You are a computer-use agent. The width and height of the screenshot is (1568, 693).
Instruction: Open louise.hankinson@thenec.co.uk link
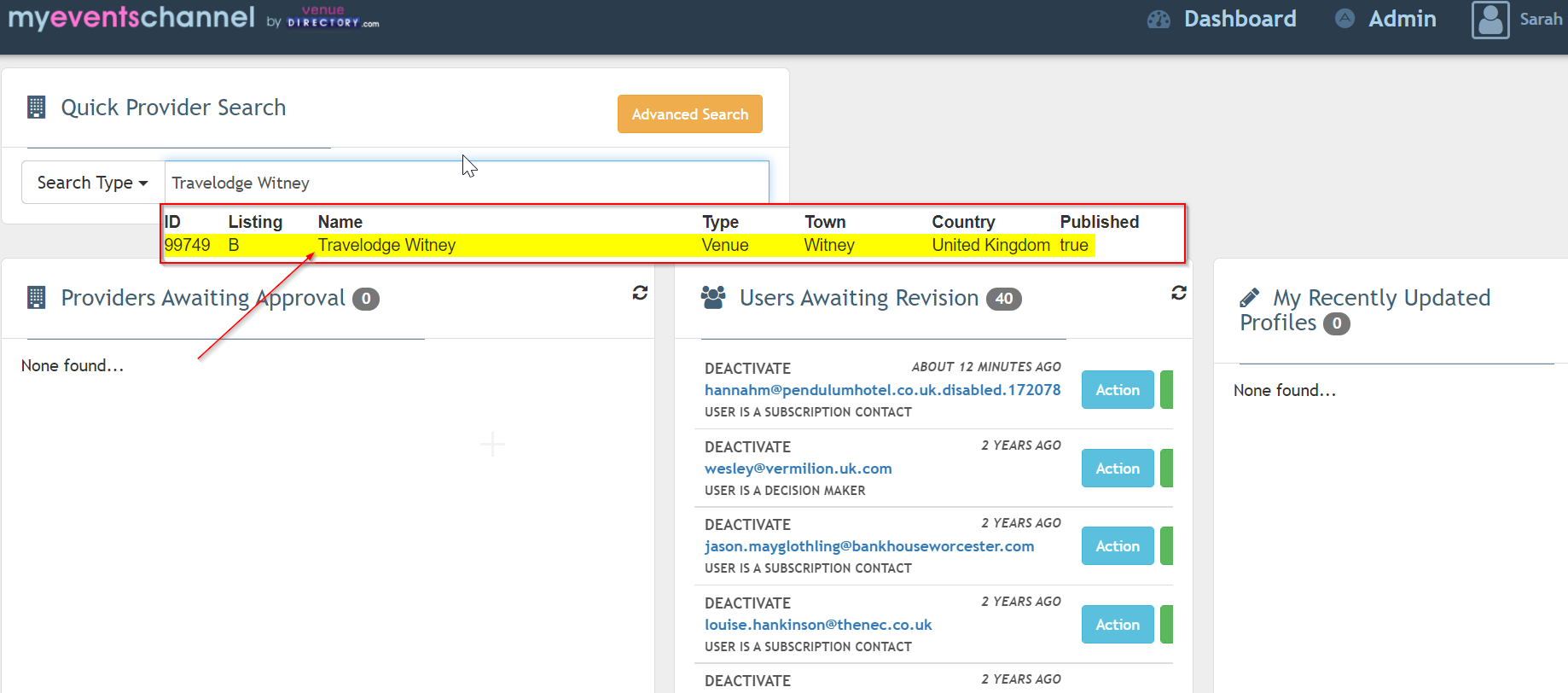[818, 625]
